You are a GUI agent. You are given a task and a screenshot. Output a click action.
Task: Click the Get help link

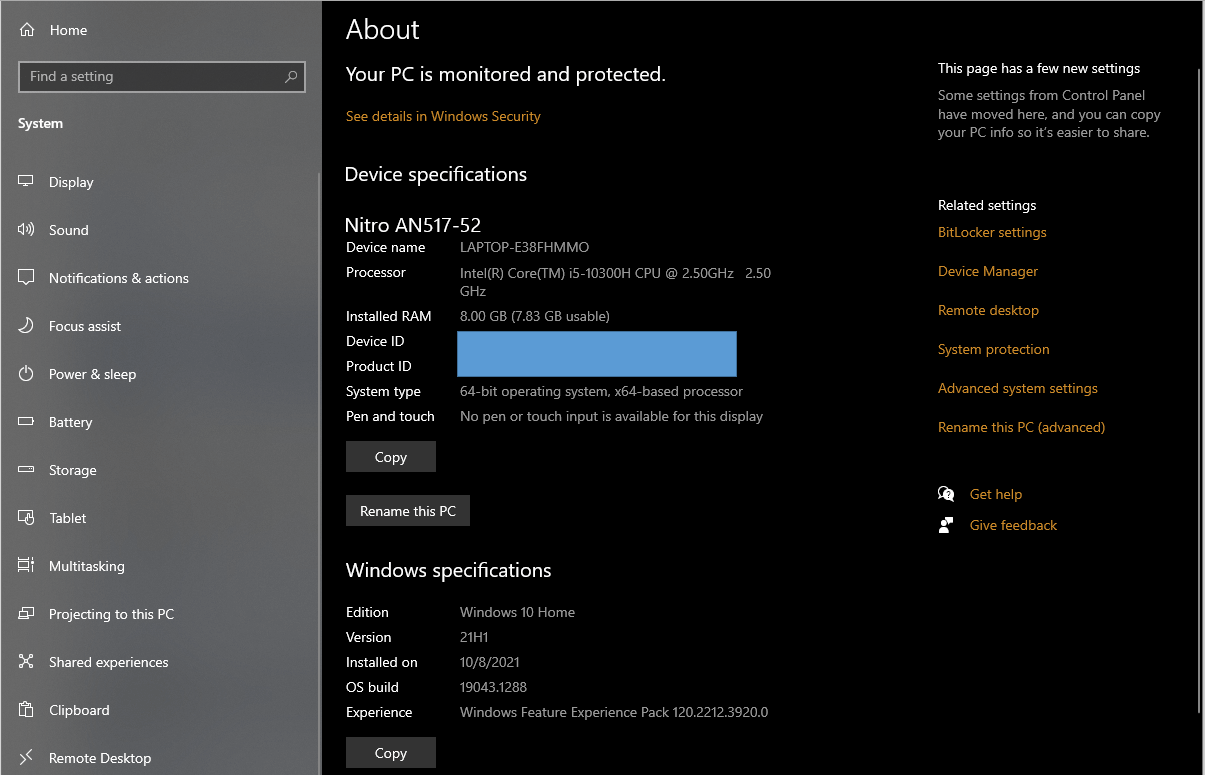point(996,494)
